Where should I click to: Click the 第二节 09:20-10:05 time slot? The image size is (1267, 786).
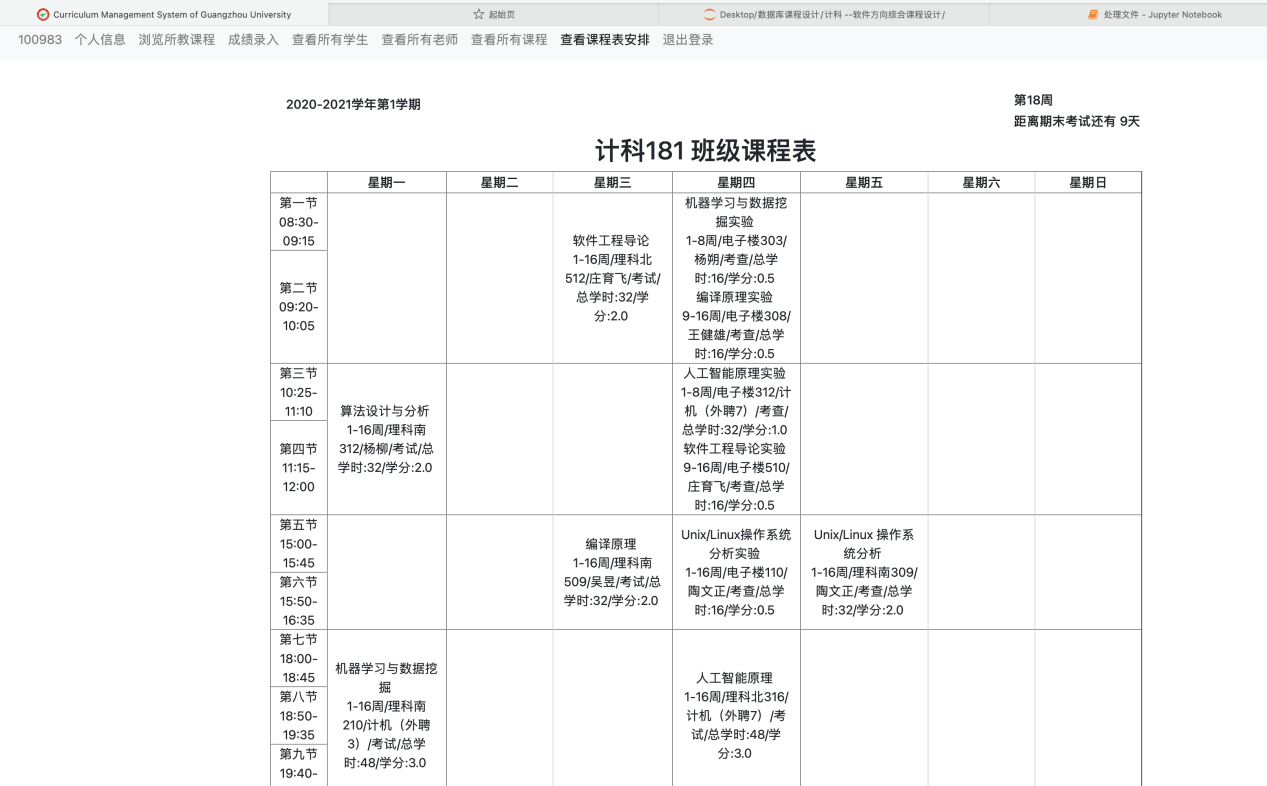point(298,307)
